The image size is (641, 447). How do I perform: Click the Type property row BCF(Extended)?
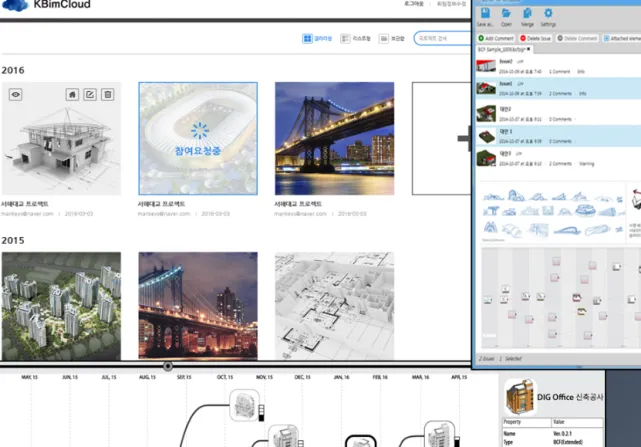(x=553, y=442)
